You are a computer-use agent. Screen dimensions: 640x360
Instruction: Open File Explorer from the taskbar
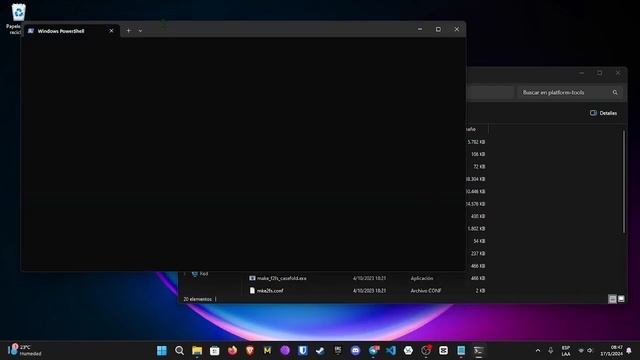197,351
